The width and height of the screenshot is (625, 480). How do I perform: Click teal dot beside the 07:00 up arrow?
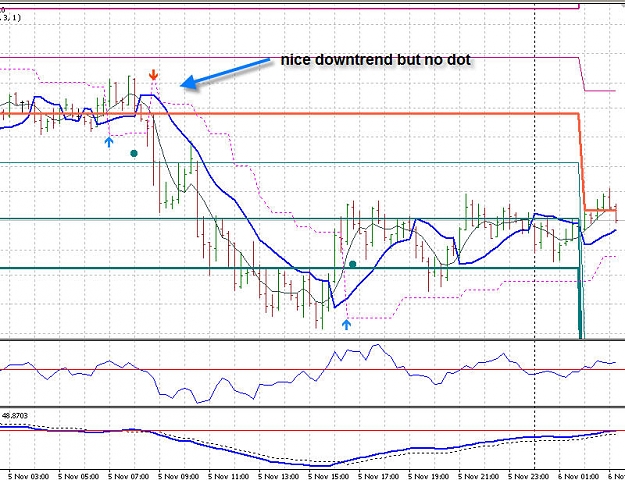pos(134,153)
